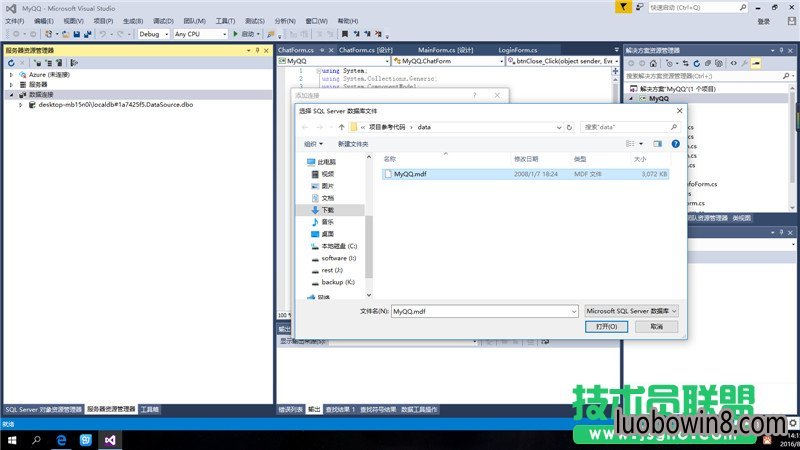
Task: Click the Refresh icon in Server Explorer toolbar
Action: click(11, 63)
